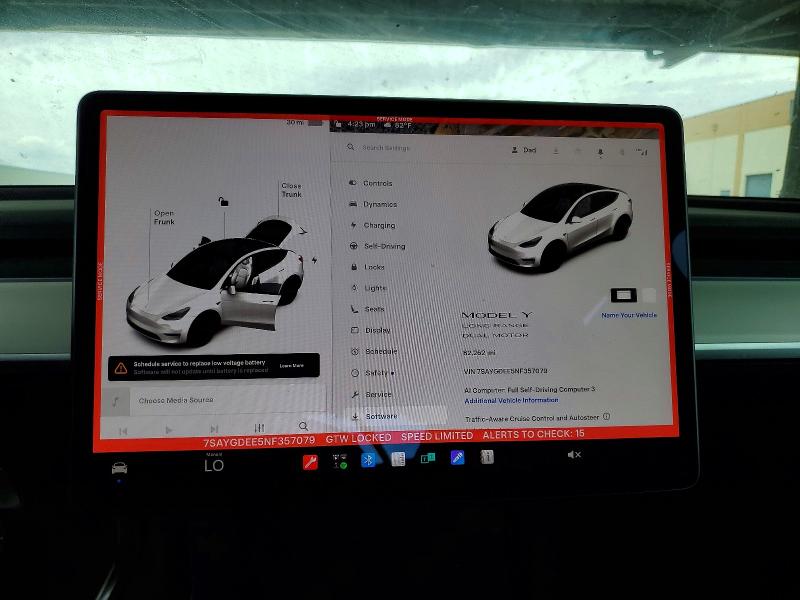The width and height of the screenshot is (800, 600).
Task: Tap the next track button
Action: [x=214, y=429]
